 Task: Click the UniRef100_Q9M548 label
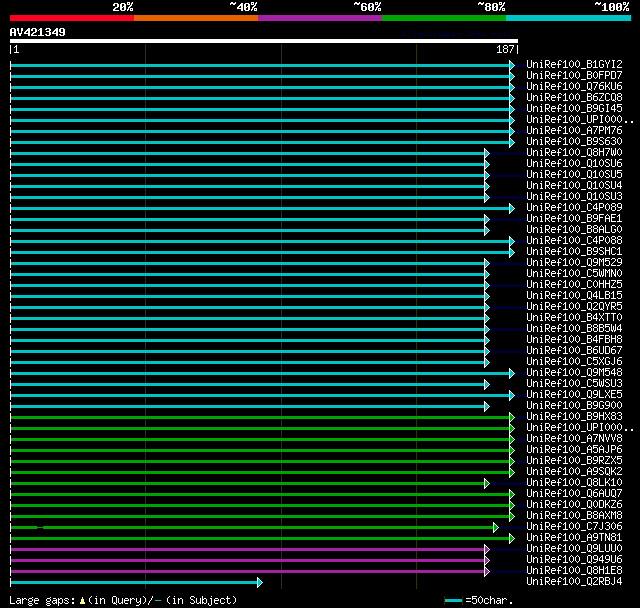[x=574, y=373]
